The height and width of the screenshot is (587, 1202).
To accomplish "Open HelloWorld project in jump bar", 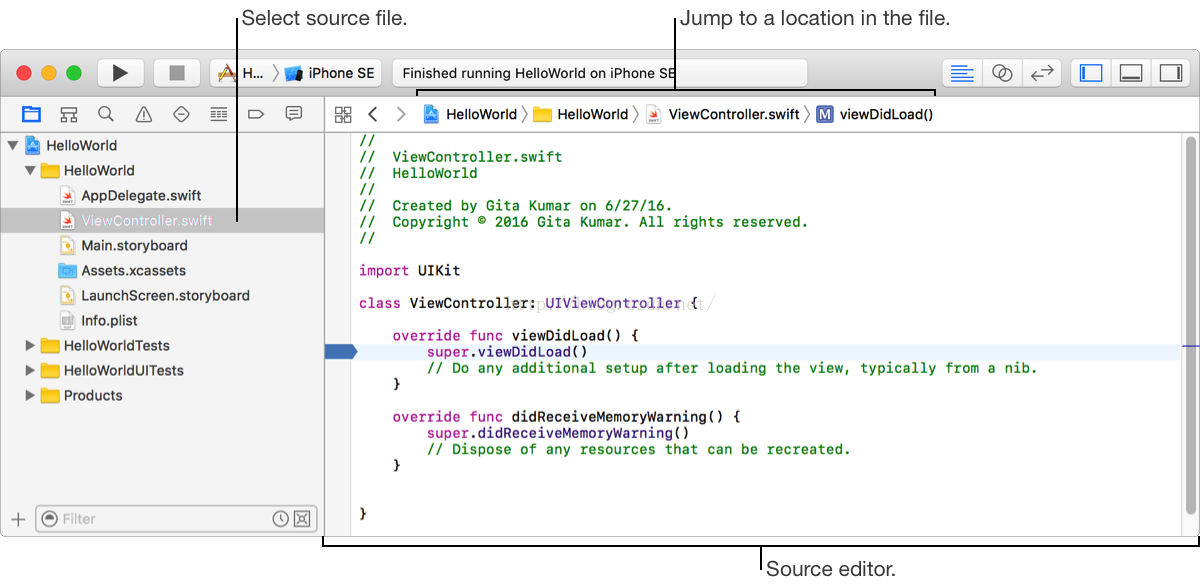I will click(470, 115).
